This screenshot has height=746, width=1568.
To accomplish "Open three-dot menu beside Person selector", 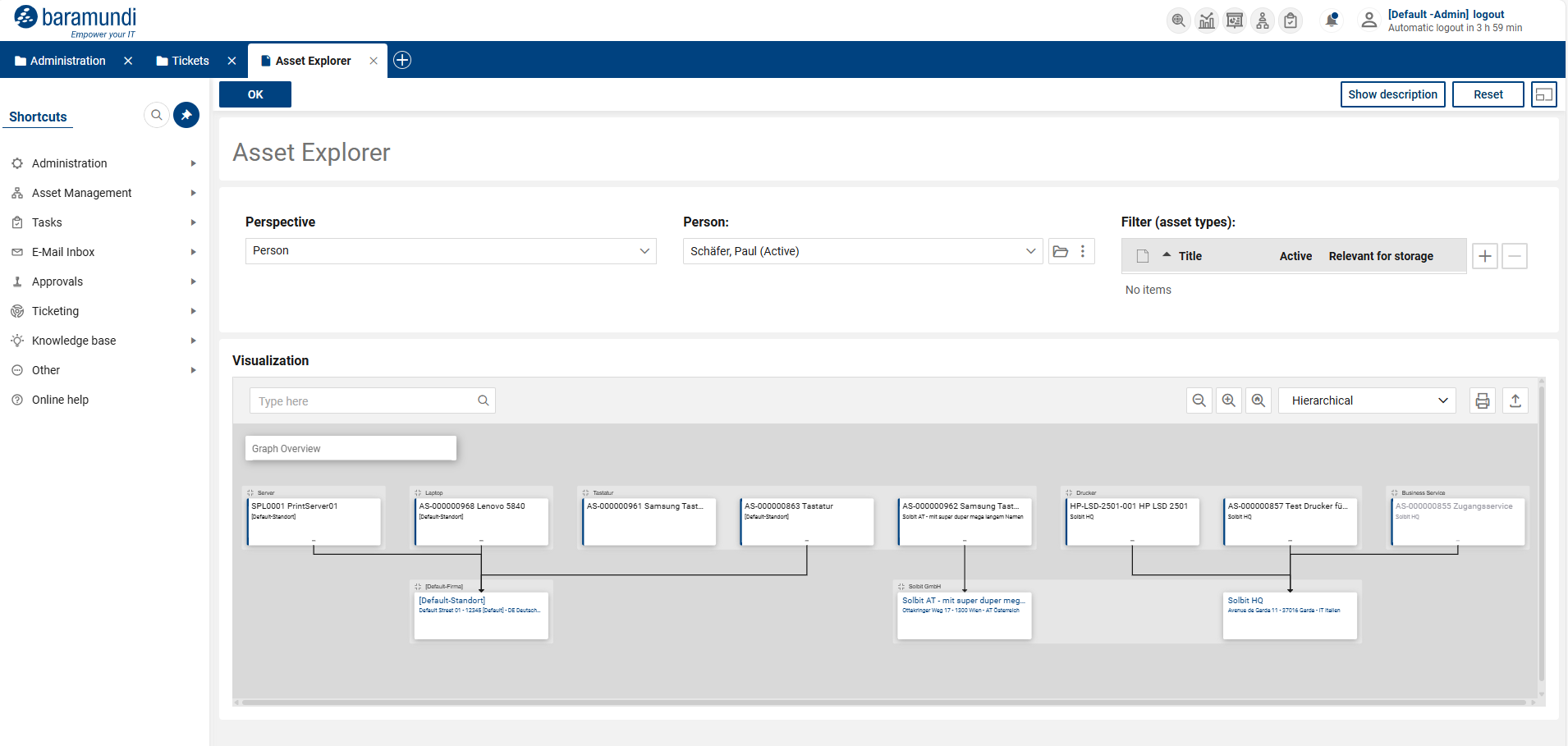I will [1083, 251].
